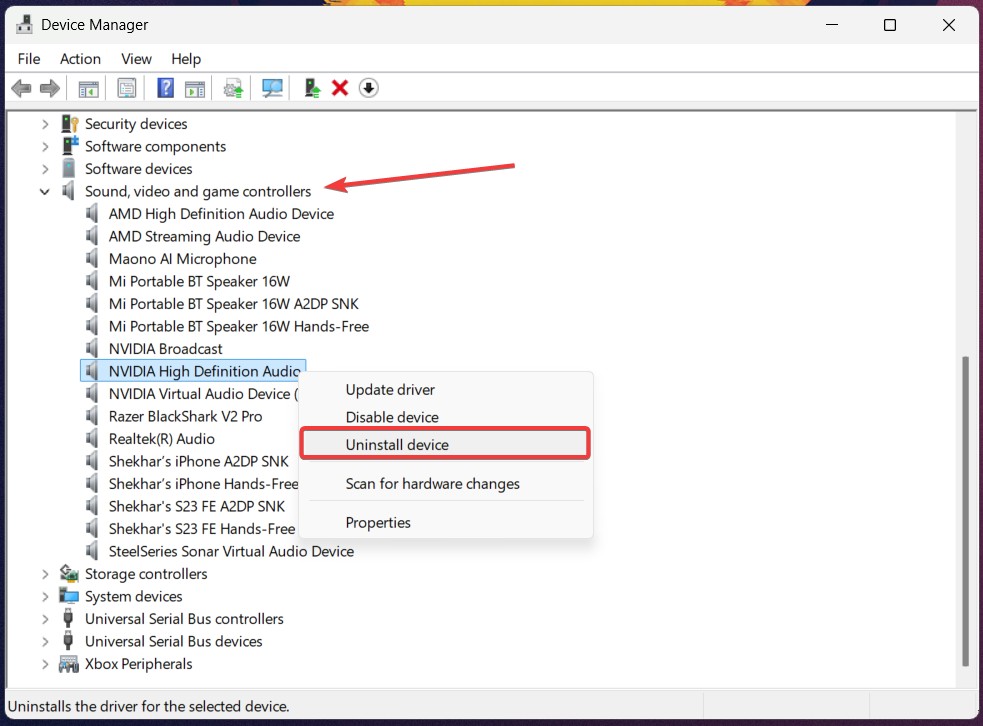The width and height of the screenshot is (983, 726).
Task: Select AMD High Definition Audio Device
Action: (221, 214)
